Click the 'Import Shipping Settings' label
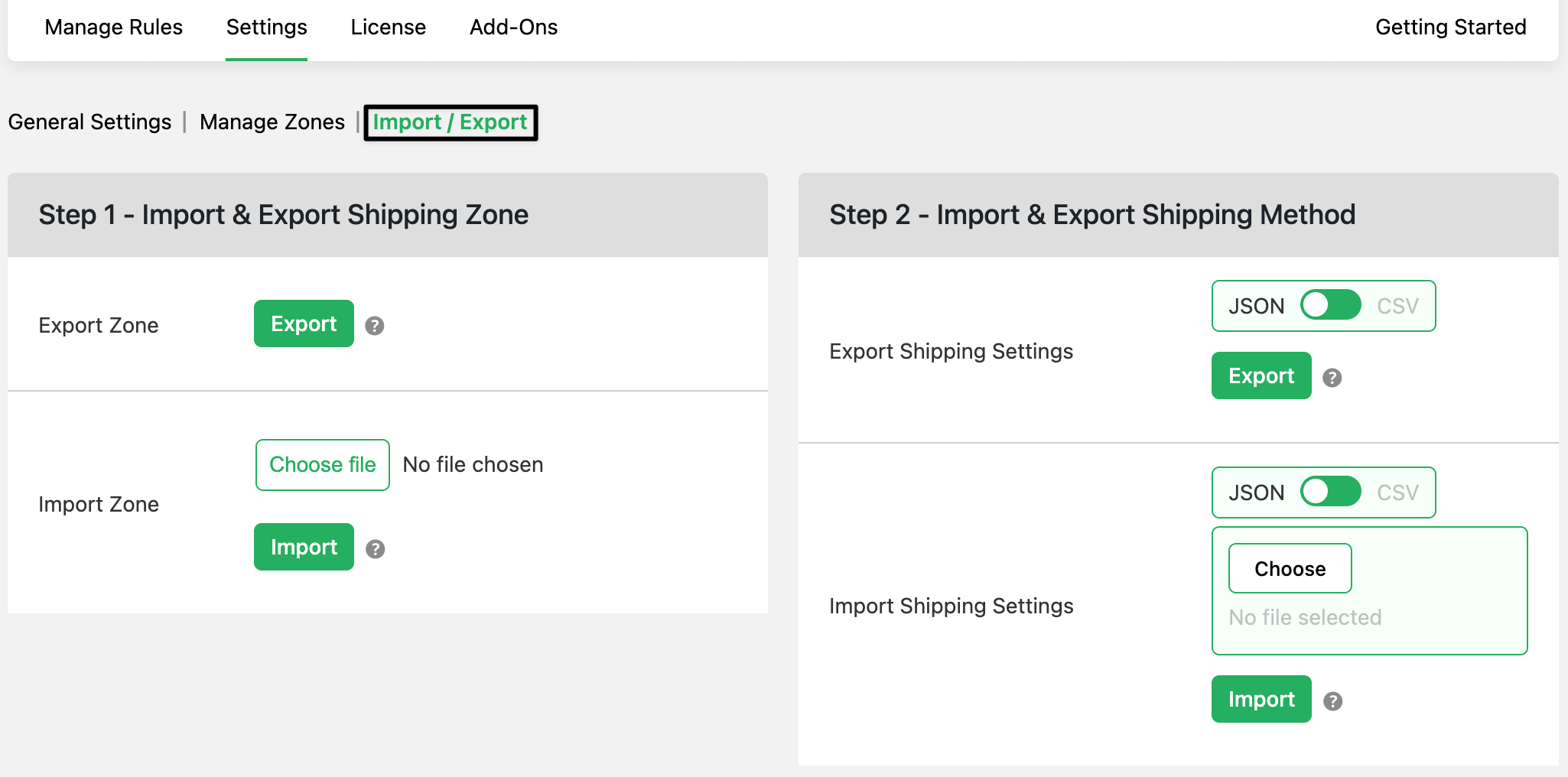Screen dimensions: 1568x777 click(x=952, y=606)
